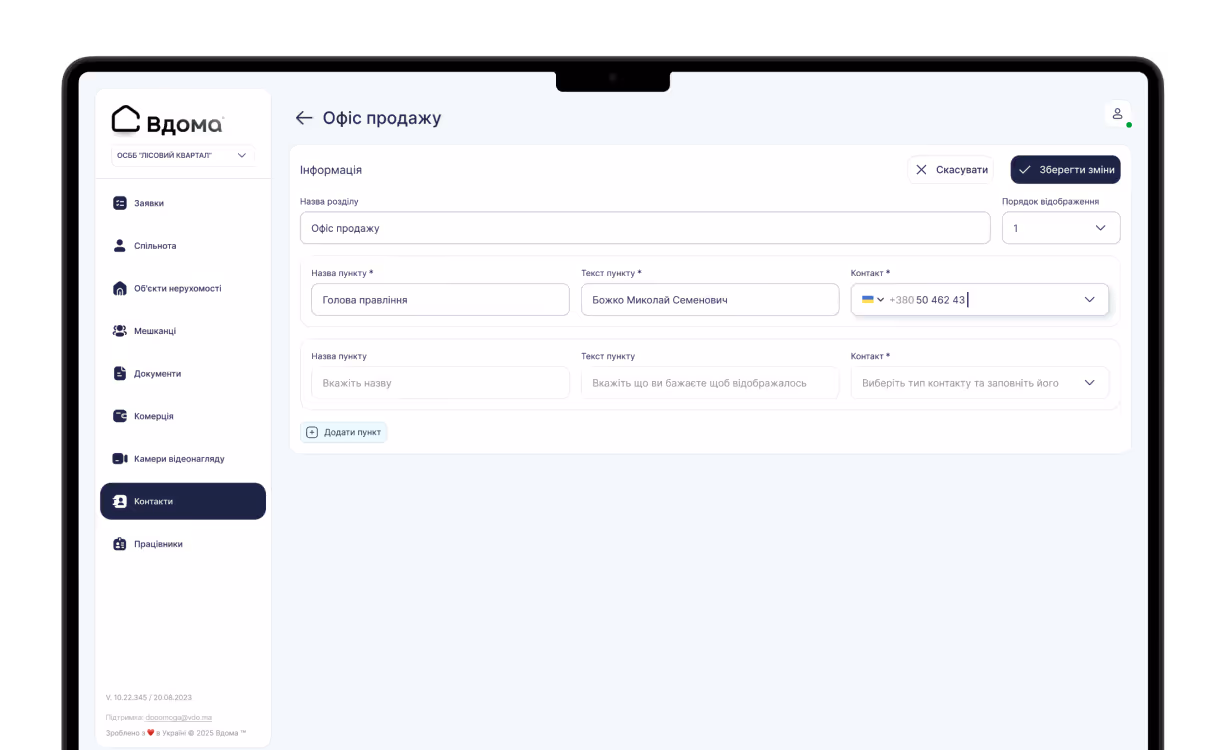The width and height of the screenshot is (1229, 750).
Task: Focus the Вкажіть назву empty field
Action: pyautogui.click(x=440, y=383)
